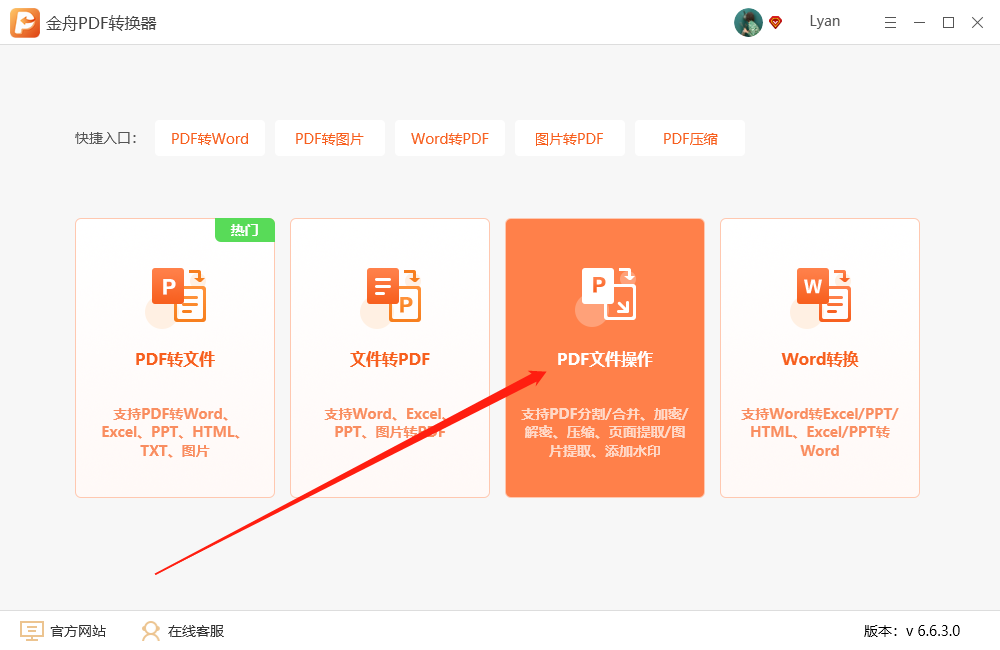Viewport: 1000px width, 650px height.
Task: Open the hamburger menu in title bar
Action: click(890, 23)
